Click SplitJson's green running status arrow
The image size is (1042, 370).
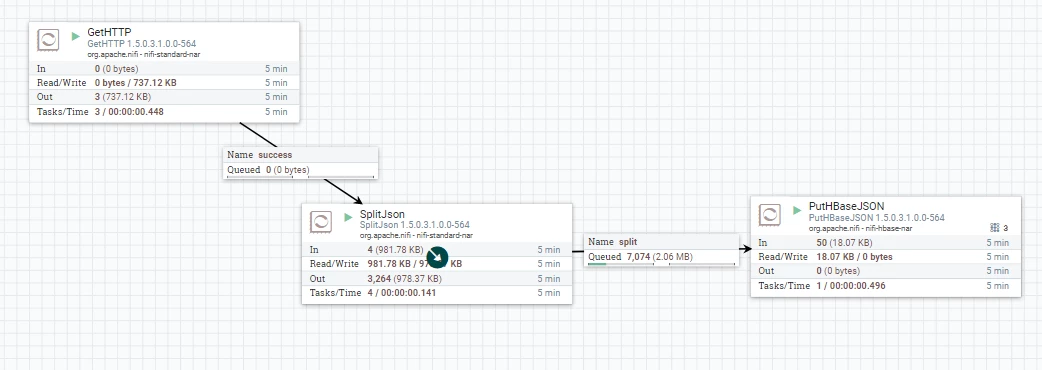click(348, 217)
